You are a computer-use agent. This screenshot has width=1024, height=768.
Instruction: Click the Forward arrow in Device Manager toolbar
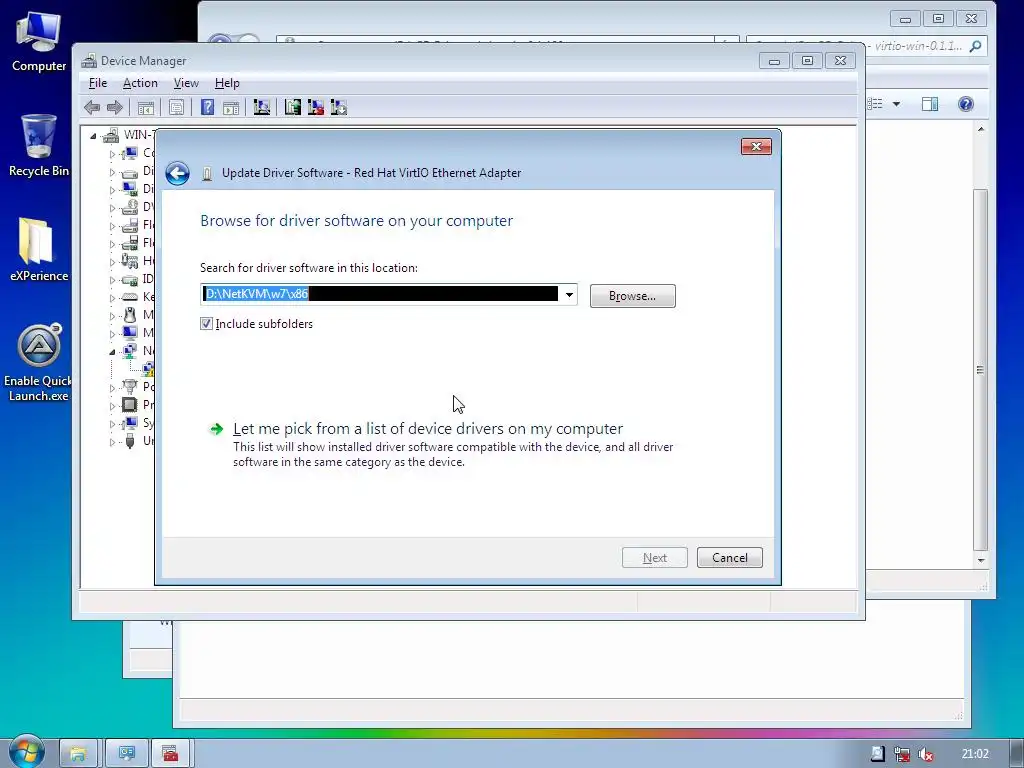coord(114,107)
